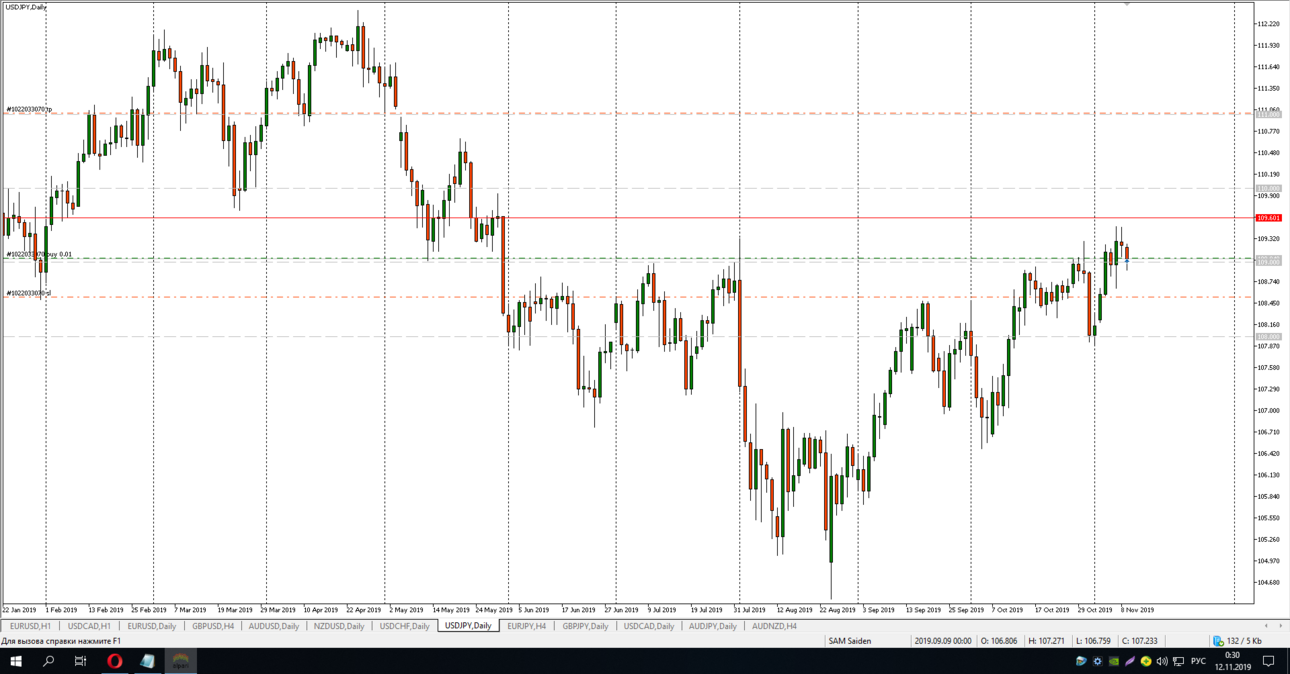Screen dimensions: 1290x674
Task: Click the 104.680 price scale value
Action: 1268,582
